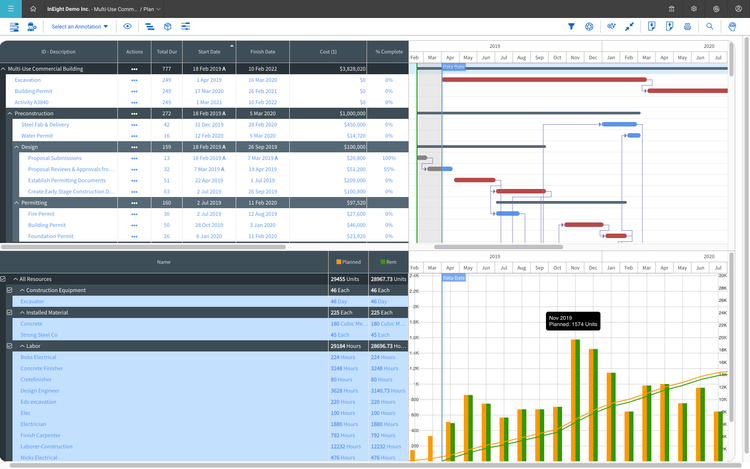Click the print icon in toolbar
Viewport: 750px width, 469px height.
coord(688,26)
